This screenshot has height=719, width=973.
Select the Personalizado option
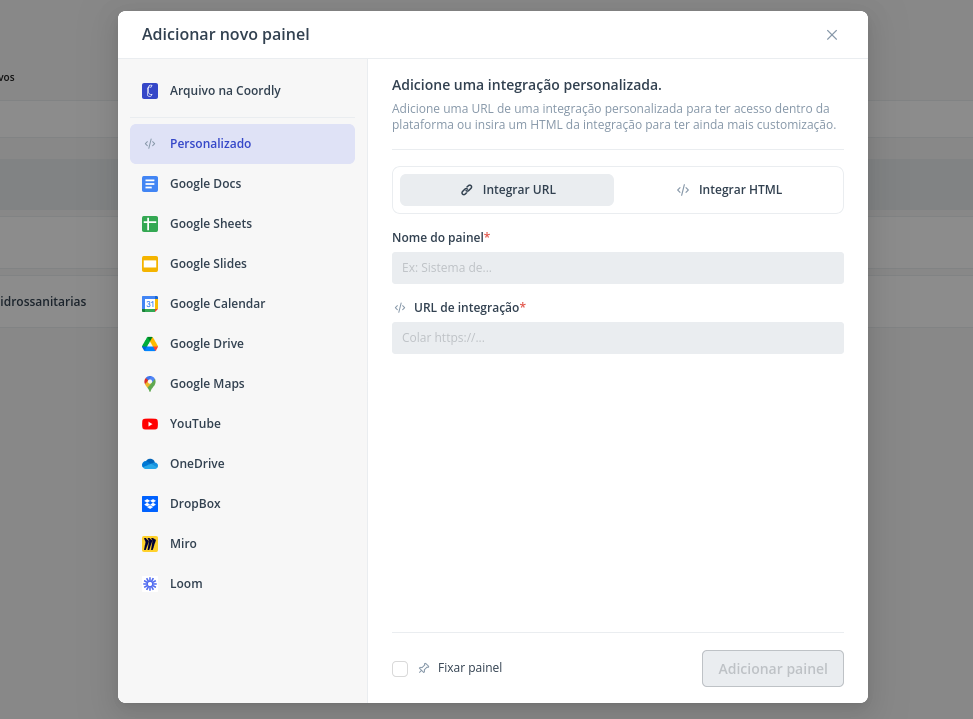(243, 144)
